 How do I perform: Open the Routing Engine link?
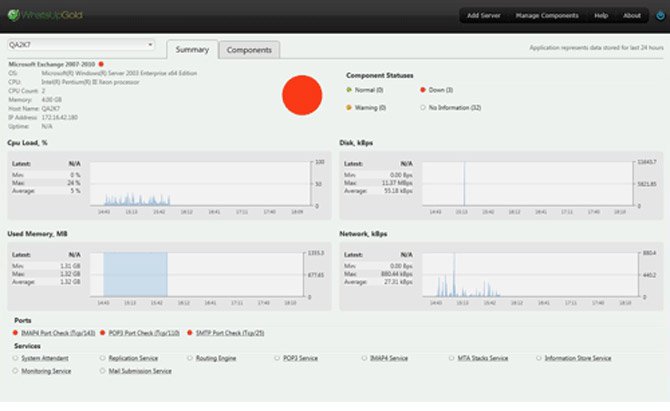(216, 358)
